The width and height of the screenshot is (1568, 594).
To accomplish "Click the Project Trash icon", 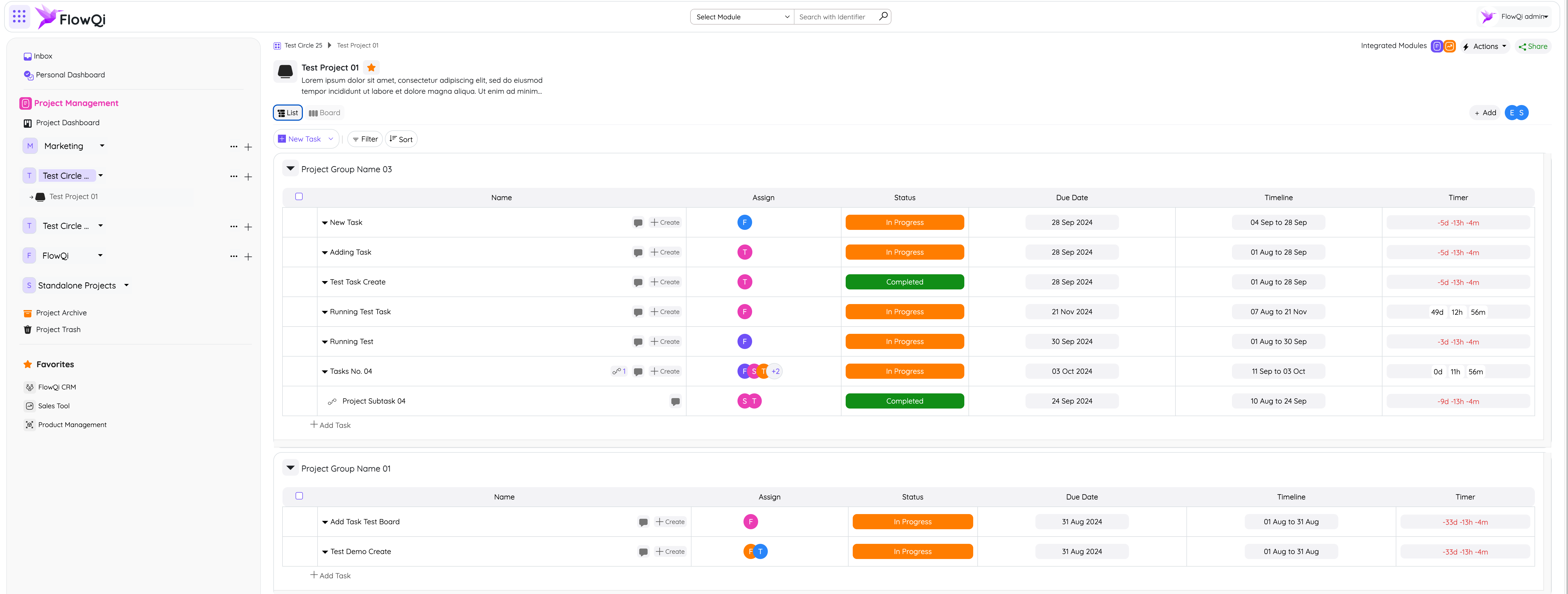I will click(x=27, y=330).
